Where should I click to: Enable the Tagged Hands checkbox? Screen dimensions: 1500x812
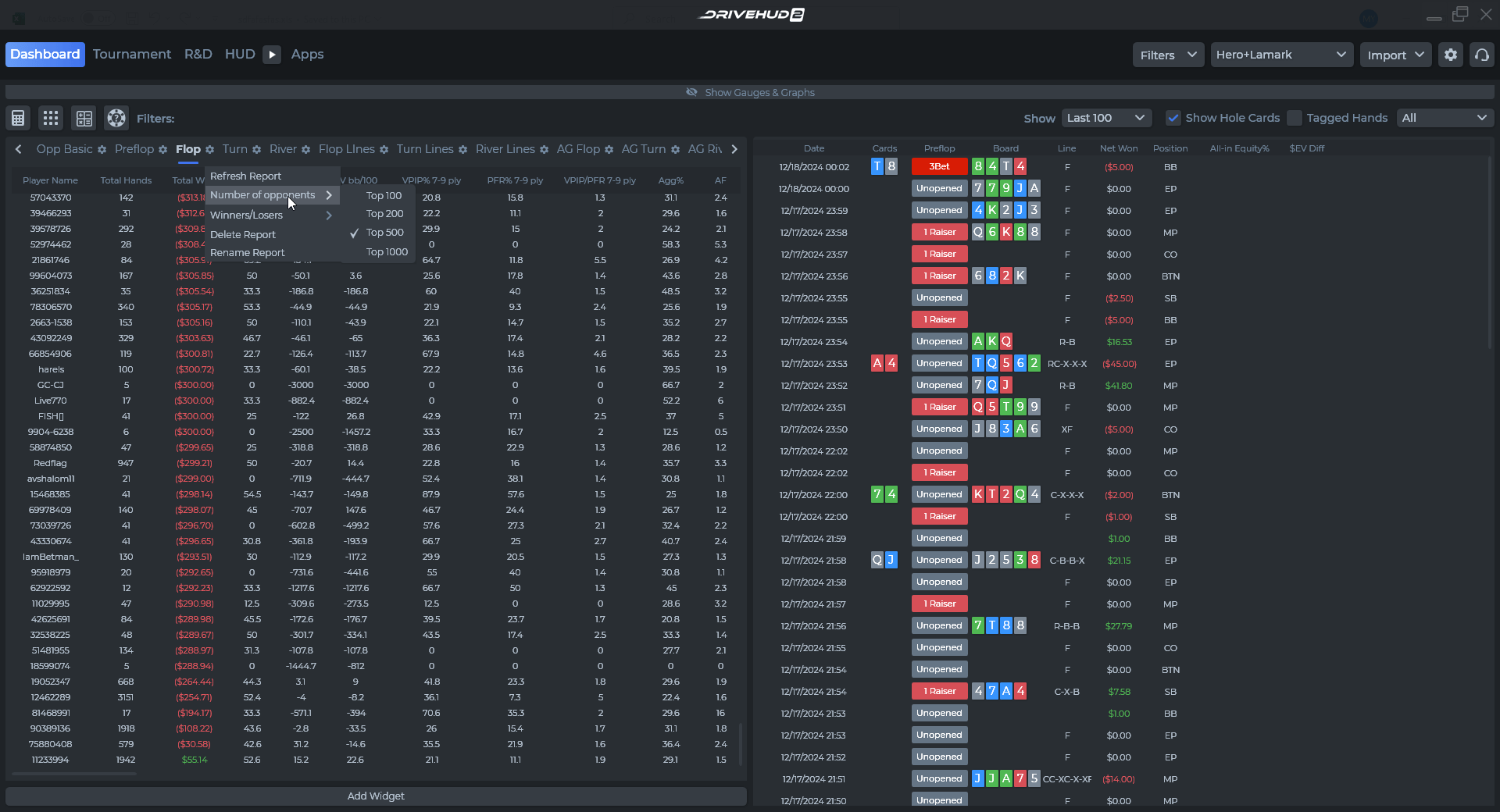(1295, 118)
